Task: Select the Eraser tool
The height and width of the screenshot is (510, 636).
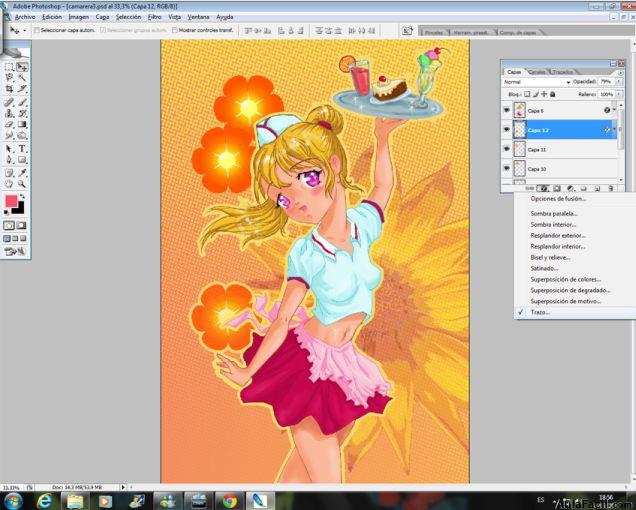Action: [9, 124]
